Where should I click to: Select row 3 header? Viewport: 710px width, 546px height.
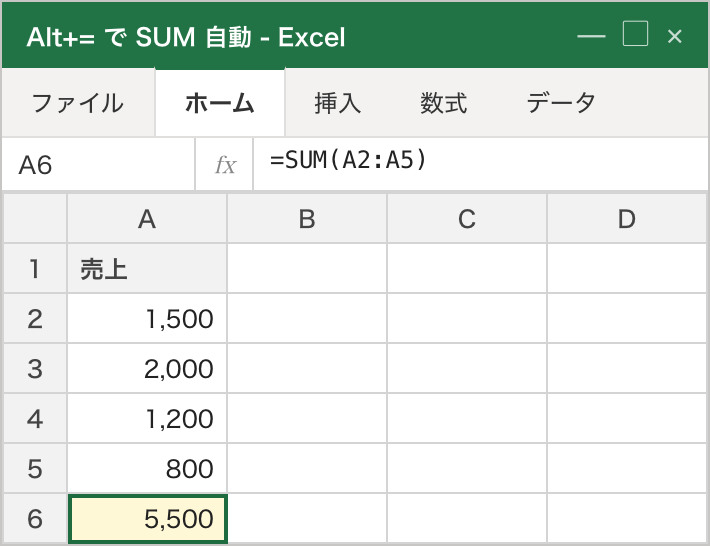35,368
